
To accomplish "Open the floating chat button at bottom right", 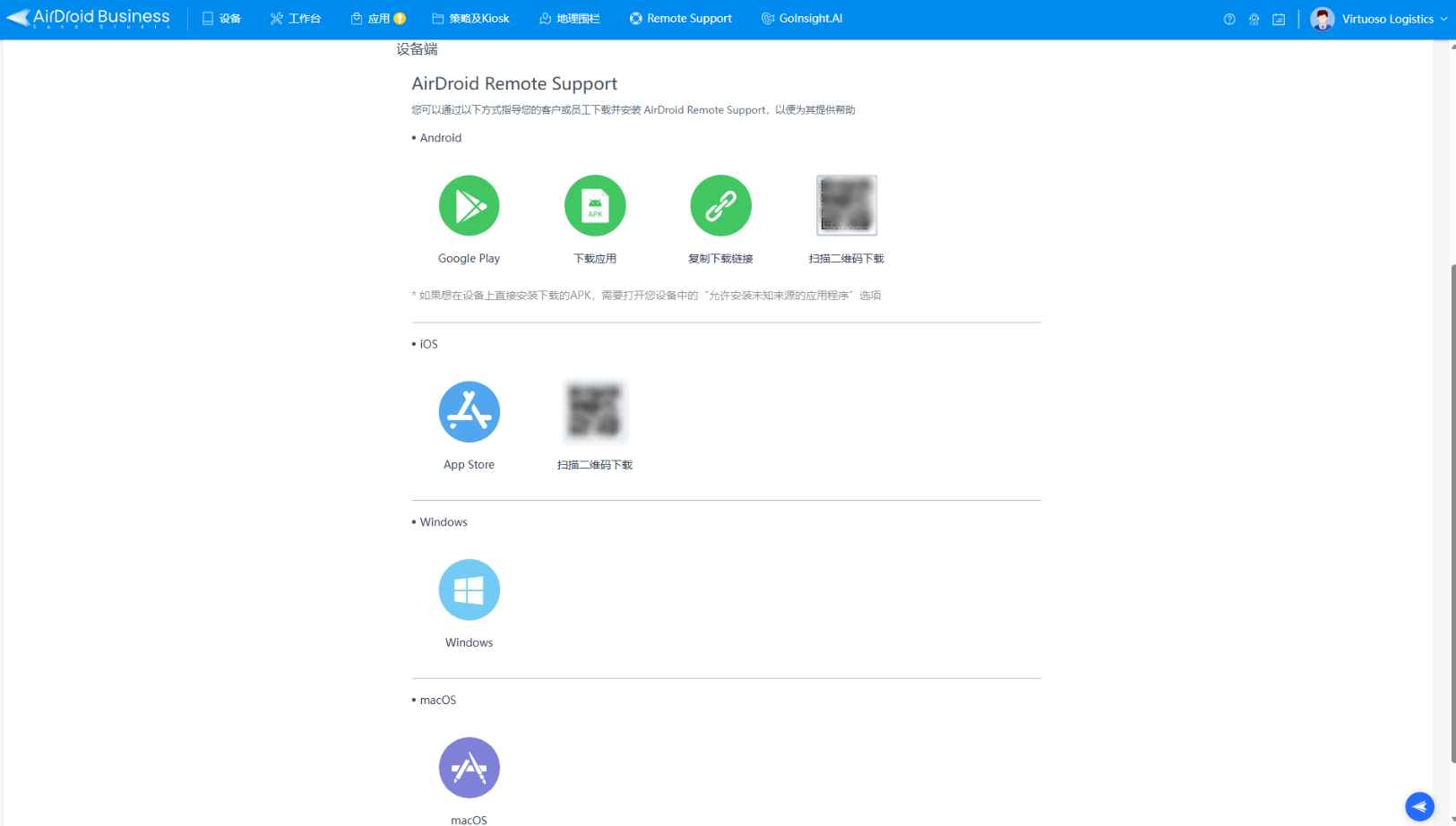I will 1419,806.
